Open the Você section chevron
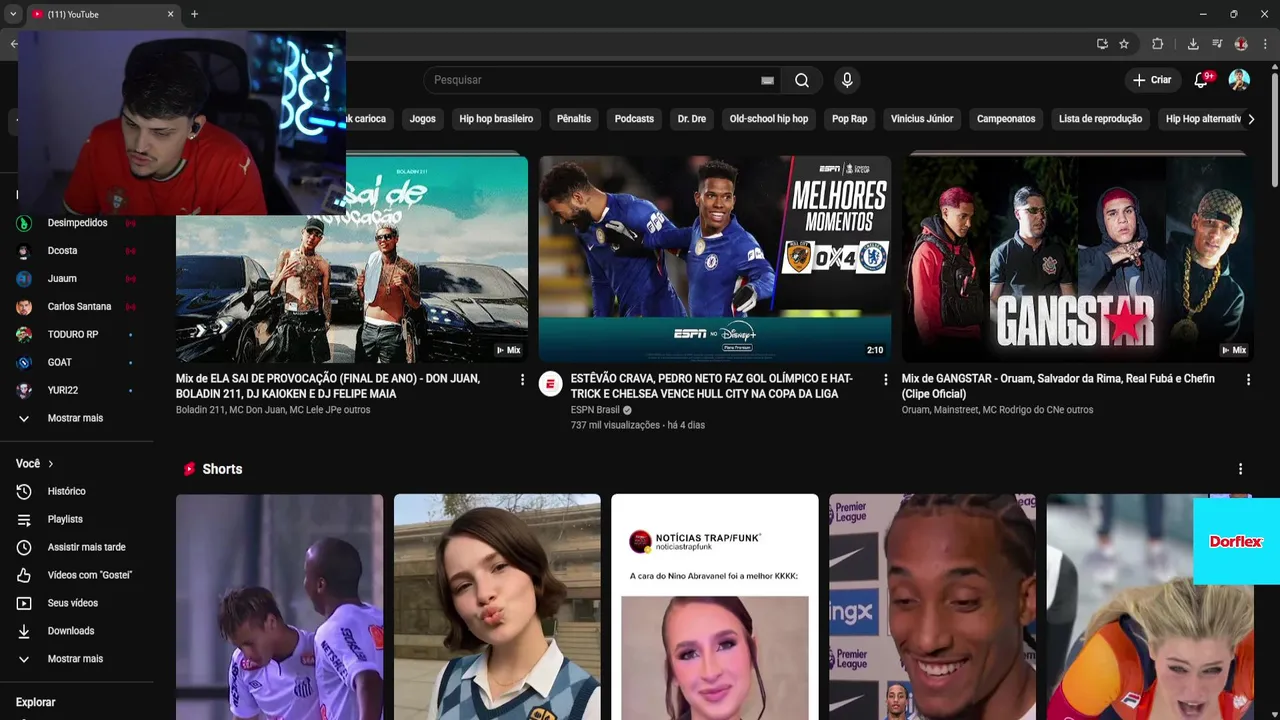 [x=50, y=464]
